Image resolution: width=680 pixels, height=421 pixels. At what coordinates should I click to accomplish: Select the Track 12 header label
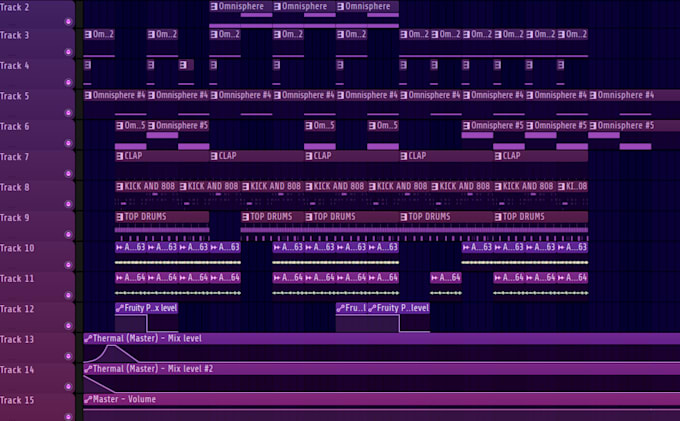pyautogui.click(x=17, y=309)
